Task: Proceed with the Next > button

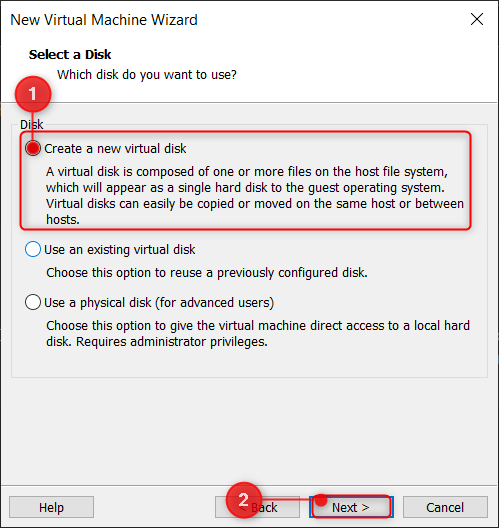Action: [x=351, y=507]
